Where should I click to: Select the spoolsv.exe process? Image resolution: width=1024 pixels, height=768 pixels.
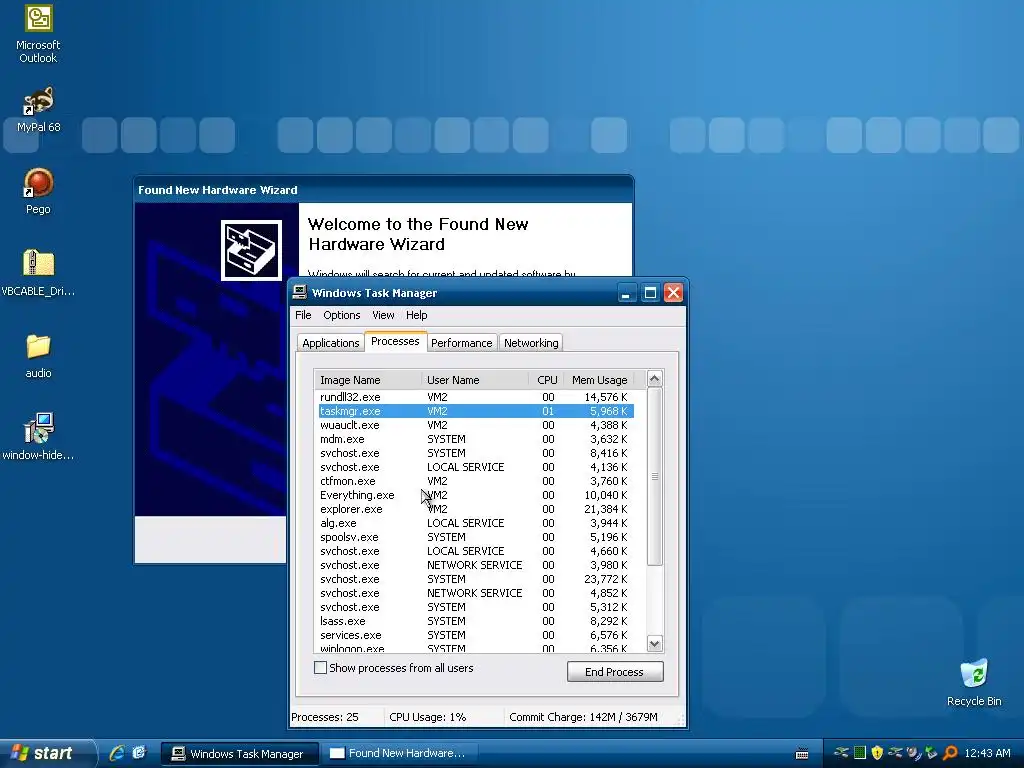(x=475, y=537)
